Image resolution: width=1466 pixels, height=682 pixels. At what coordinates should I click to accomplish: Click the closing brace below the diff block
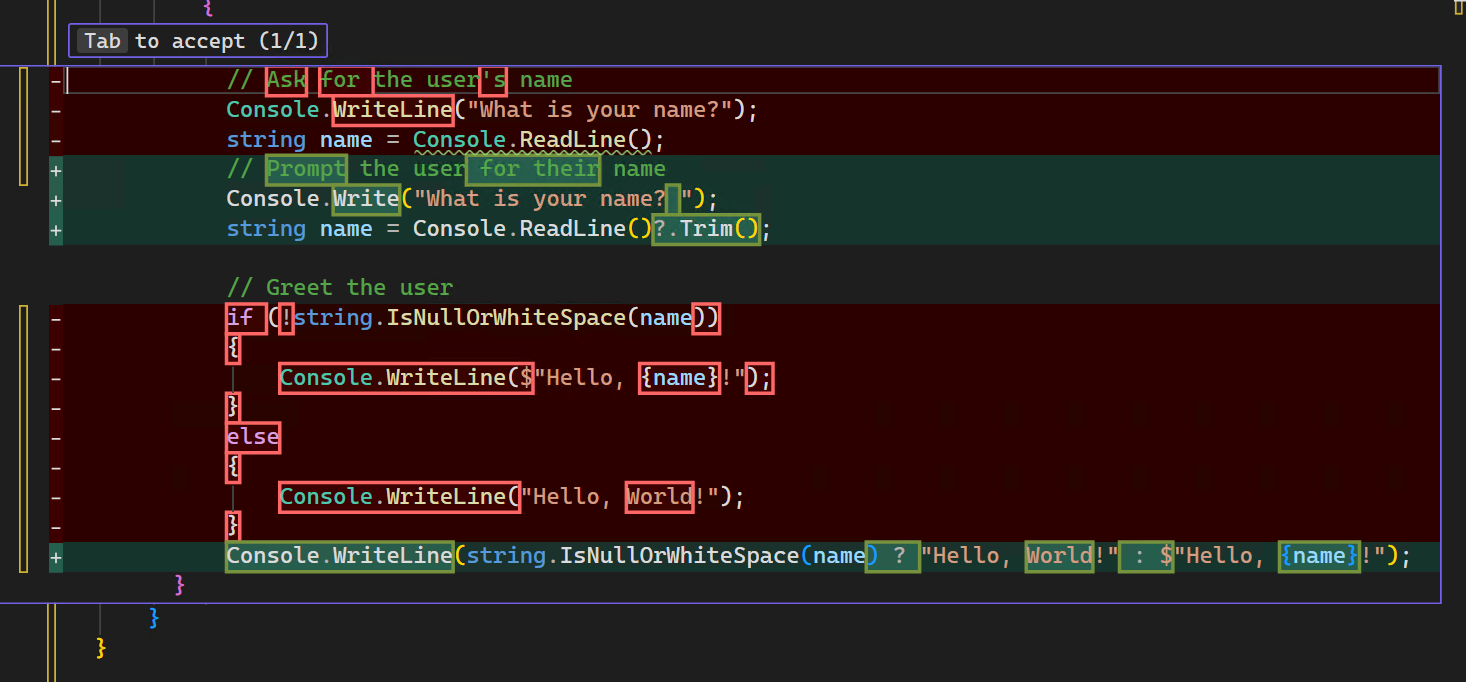[178, 584]
